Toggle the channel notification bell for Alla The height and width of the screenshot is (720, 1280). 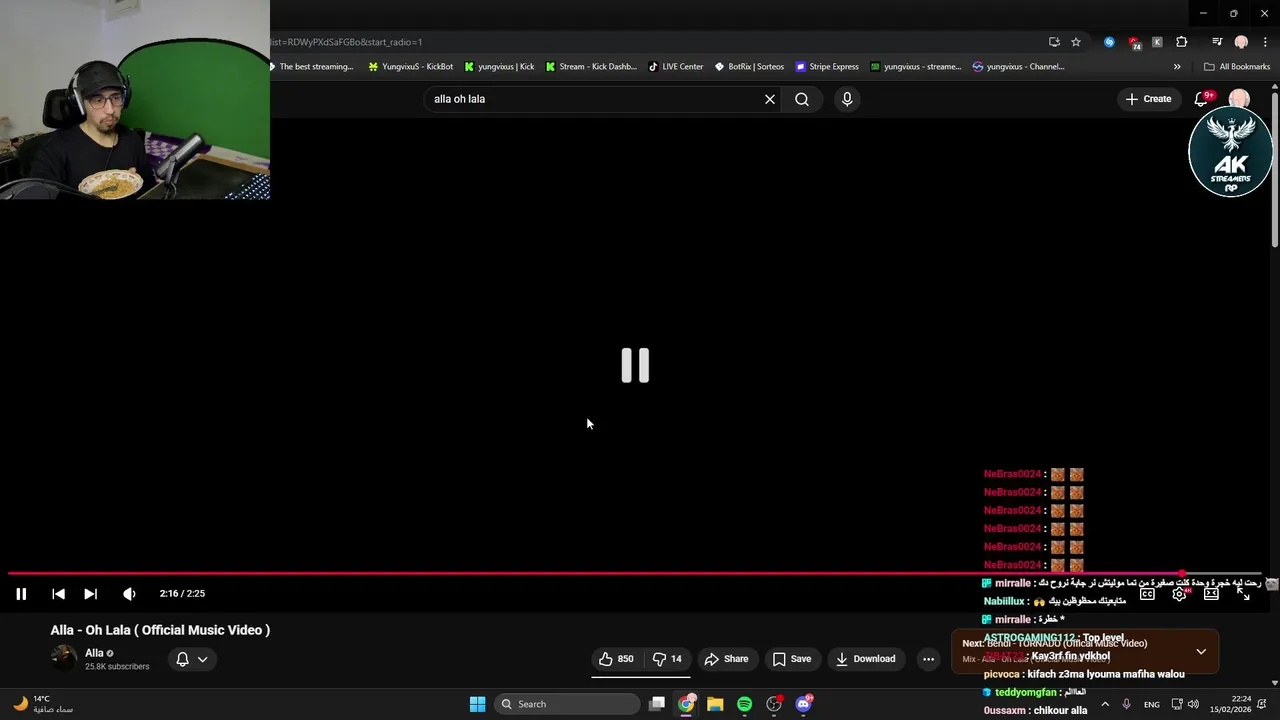192,659
